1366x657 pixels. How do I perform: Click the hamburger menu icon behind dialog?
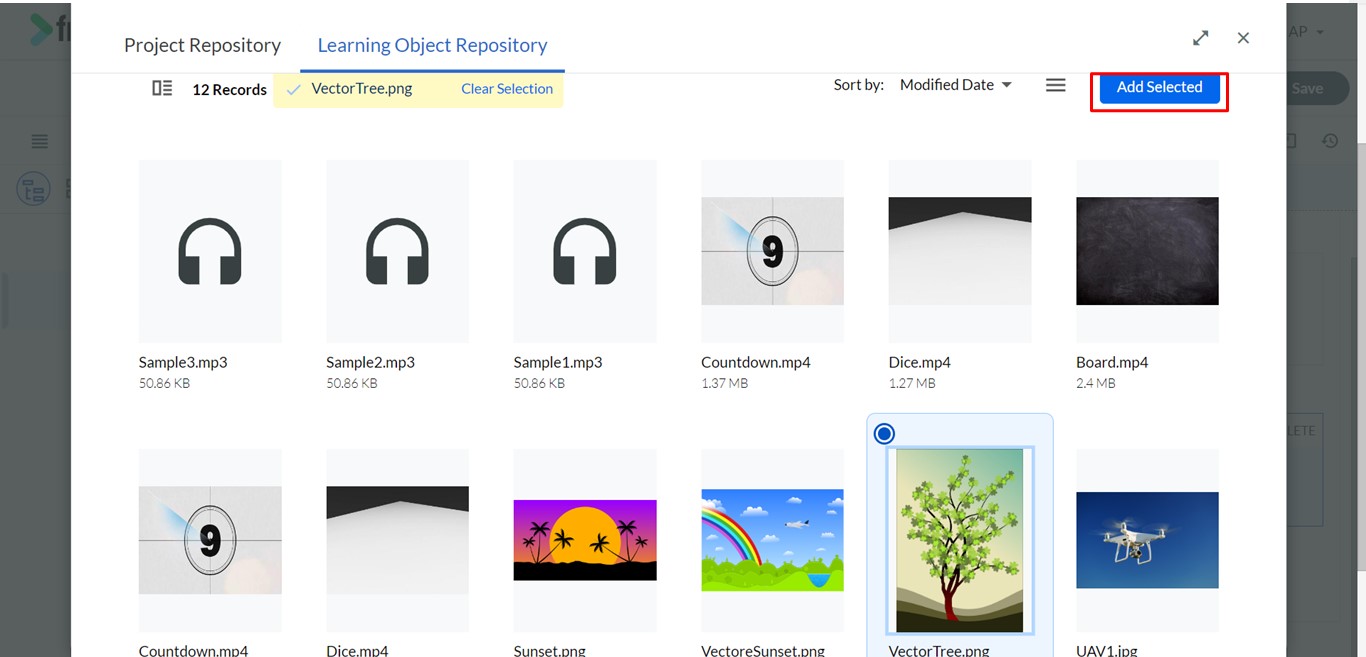pyautogui.click(x=40, y=141)
